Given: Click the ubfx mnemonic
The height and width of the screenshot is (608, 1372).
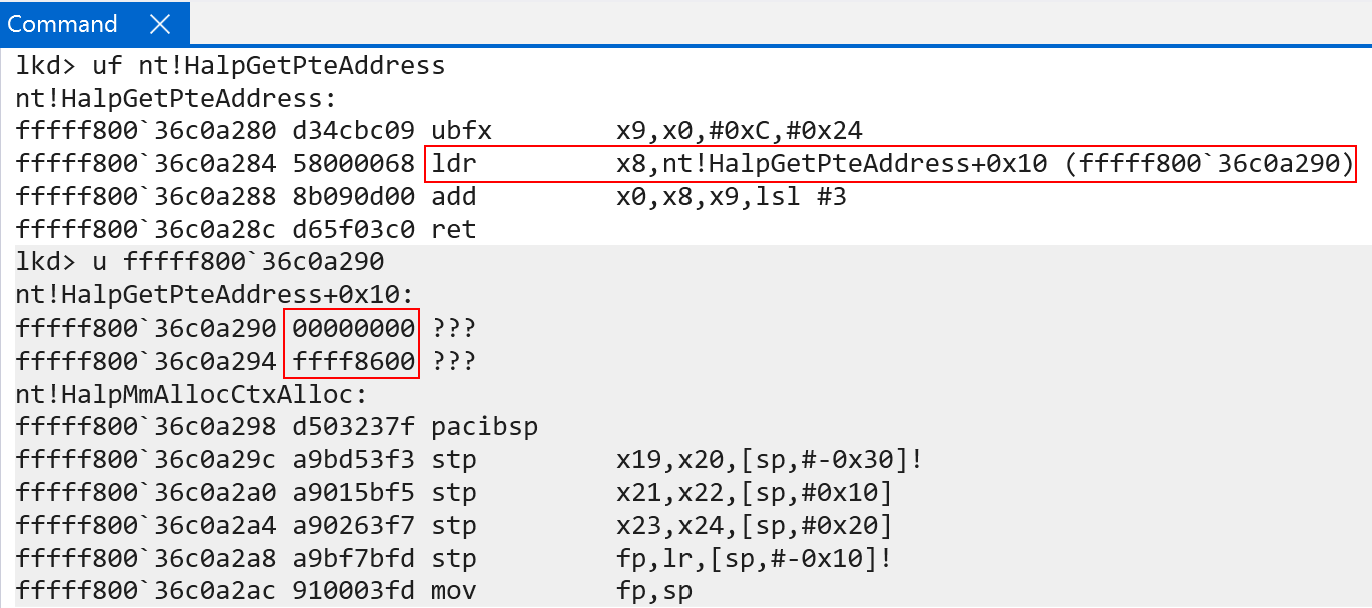Looking at the screenshot, I should [x=462, y=132].
